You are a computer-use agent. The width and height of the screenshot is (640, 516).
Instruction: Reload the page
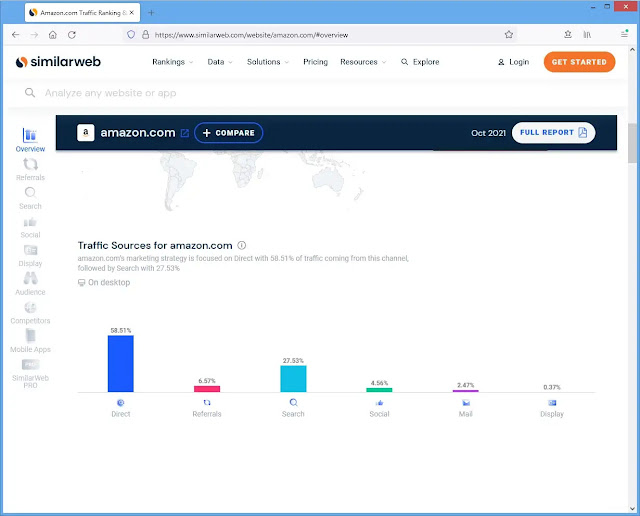72,35
